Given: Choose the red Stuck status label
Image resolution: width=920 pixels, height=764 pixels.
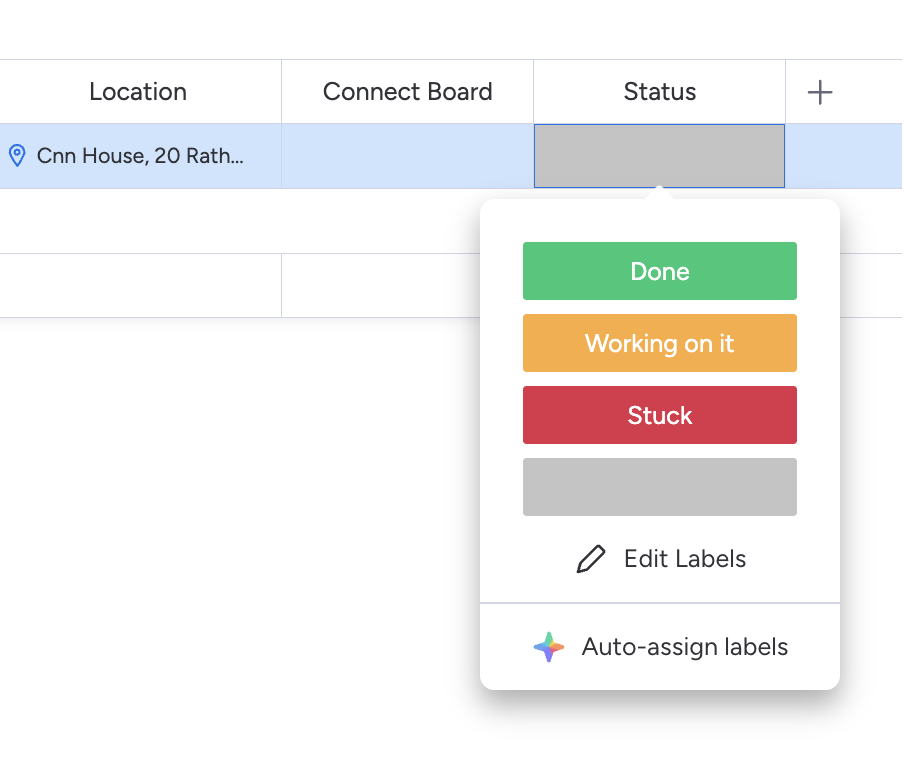Looking at the screenshot, I should 659,415.
